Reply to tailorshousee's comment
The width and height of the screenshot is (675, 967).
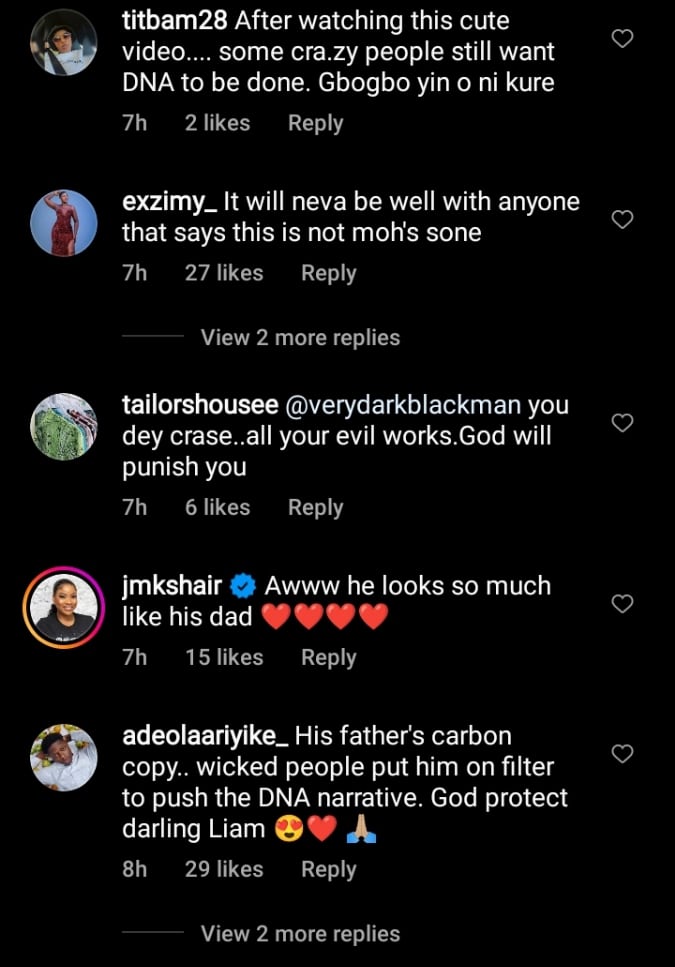tap(315, 508)
